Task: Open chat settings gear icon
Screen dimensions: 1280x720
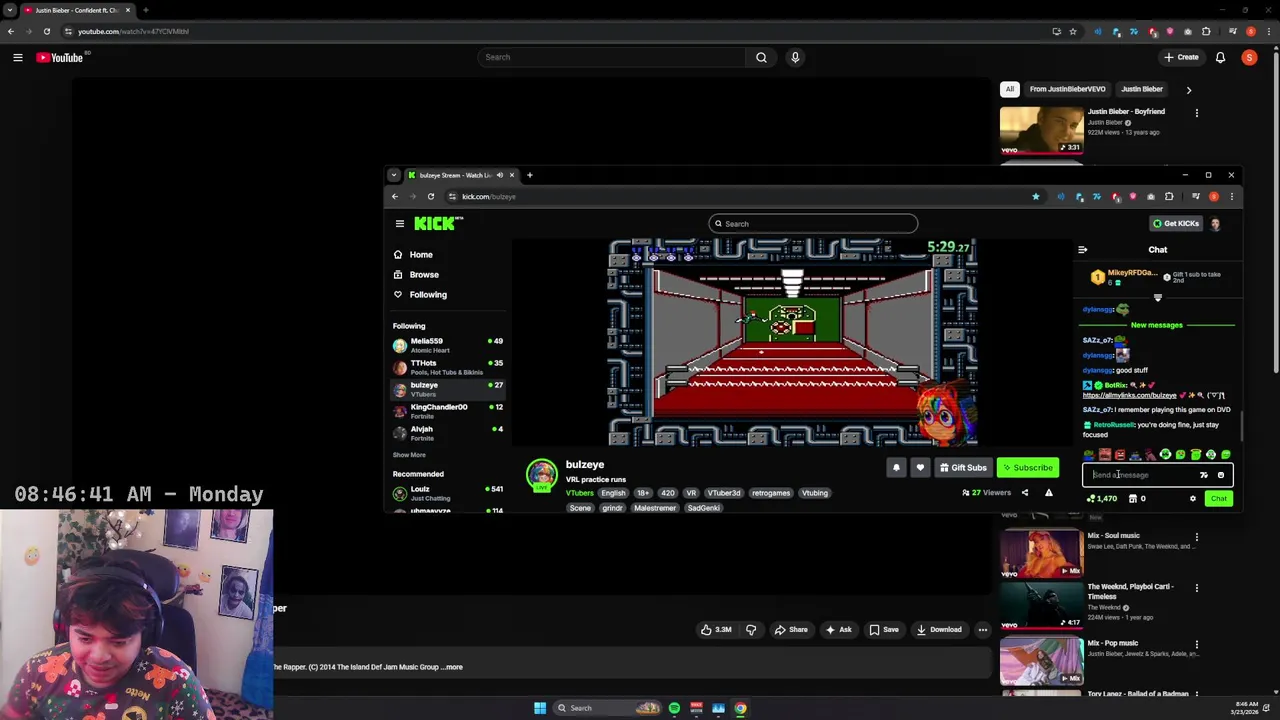Action: point(1192,499)
